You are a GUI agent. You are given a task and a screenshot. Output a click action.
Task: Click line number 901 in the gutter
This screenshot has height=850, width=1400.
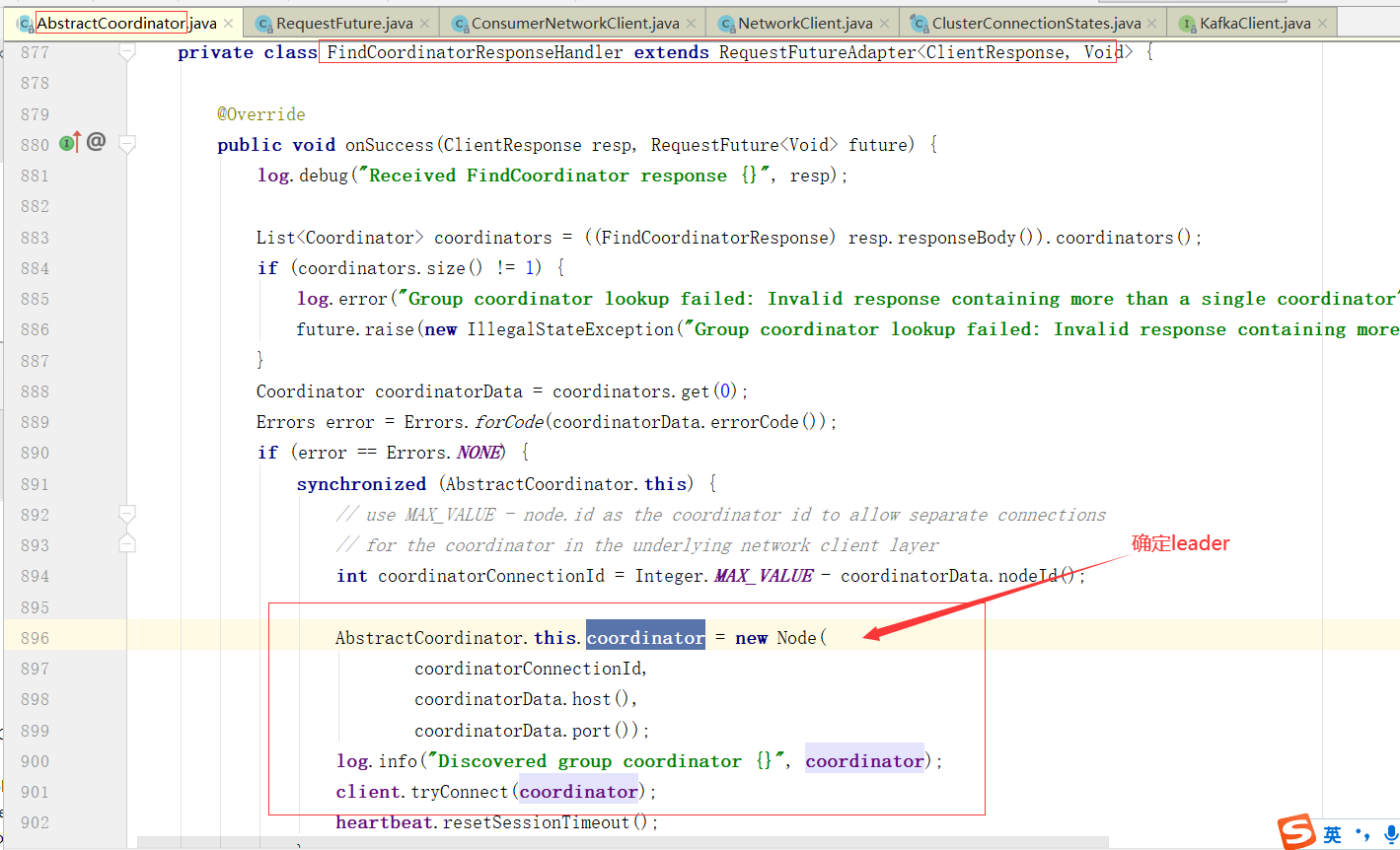point(35,792)
